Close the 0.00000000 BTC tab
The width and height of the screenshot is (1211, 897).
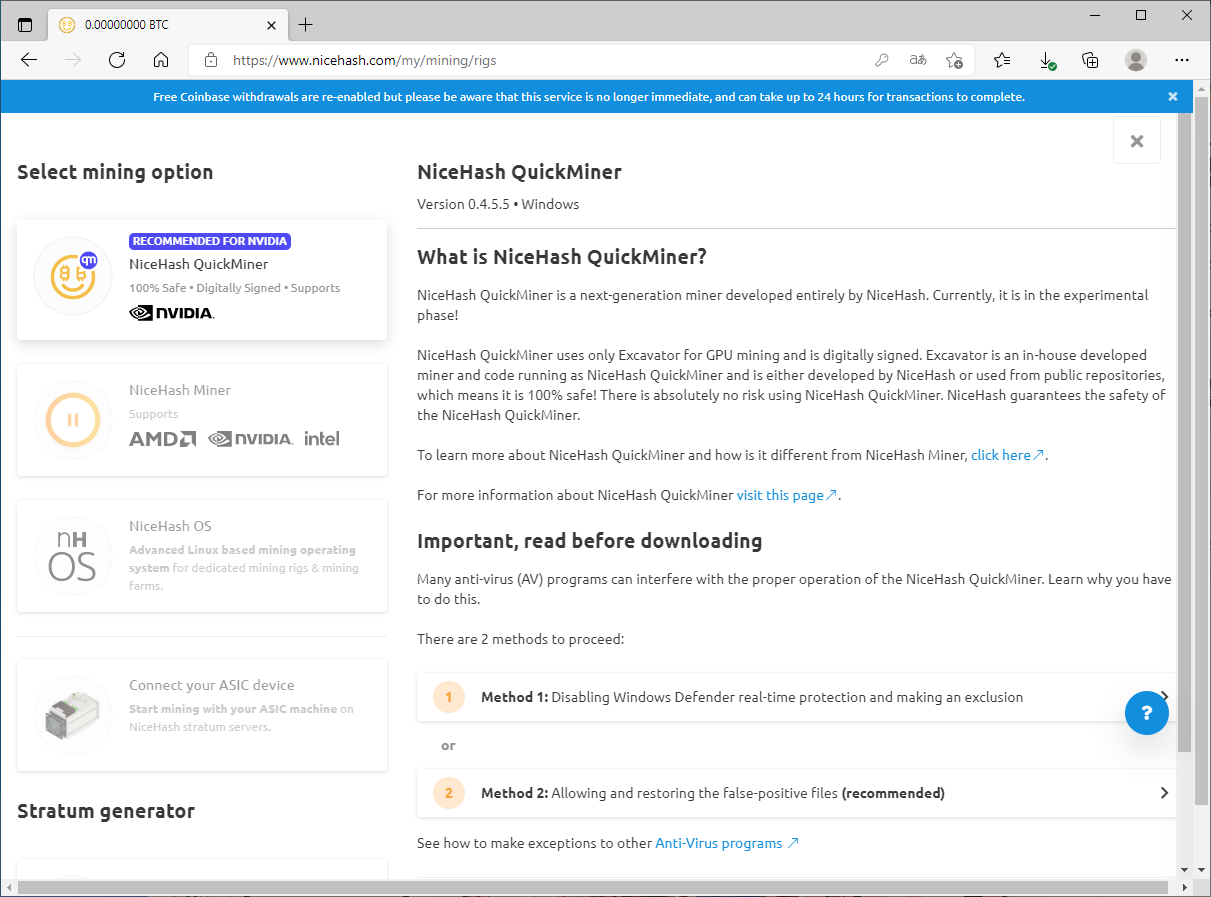[x=271, y=25]
